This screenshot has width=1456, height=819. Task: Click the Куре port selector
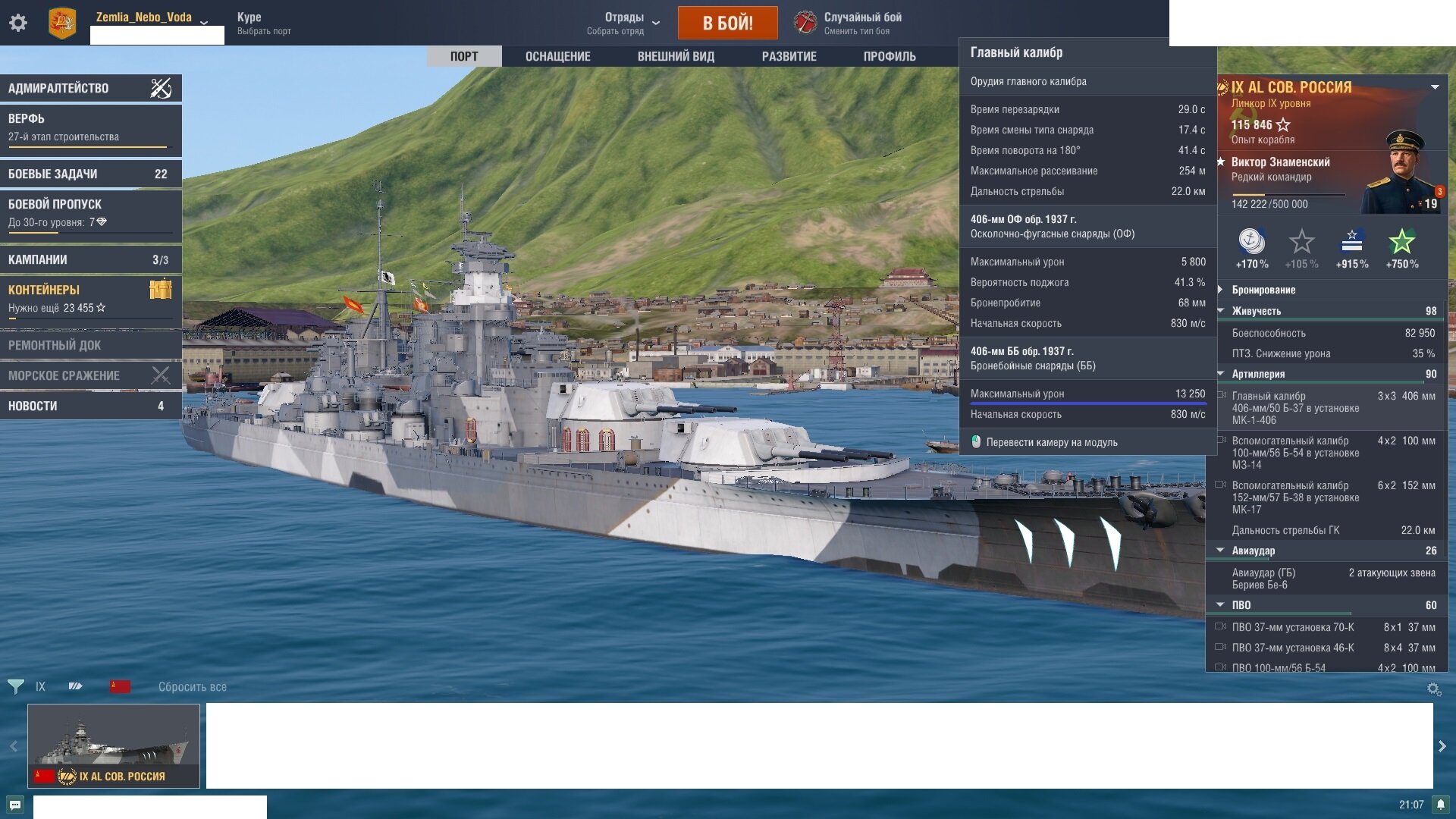click(264, 23)
